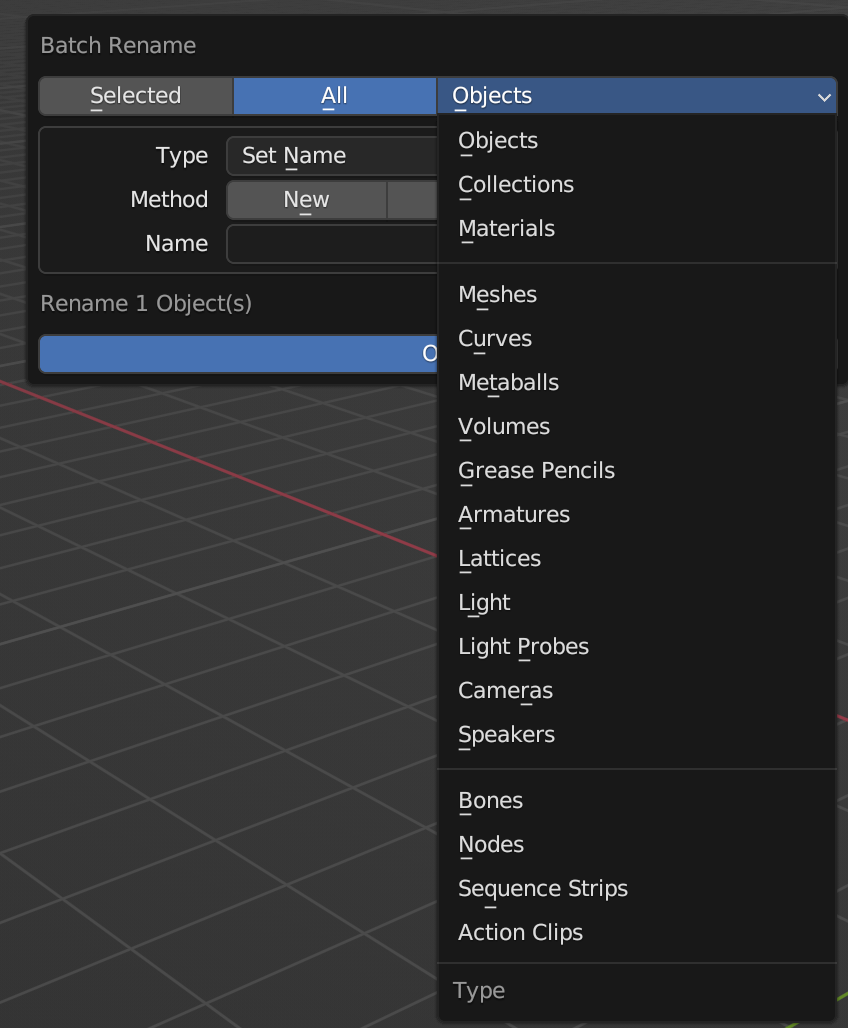Select Nodes in the dropdown menu
This screenshot has width=848, height=1028.
click(491, 845)
